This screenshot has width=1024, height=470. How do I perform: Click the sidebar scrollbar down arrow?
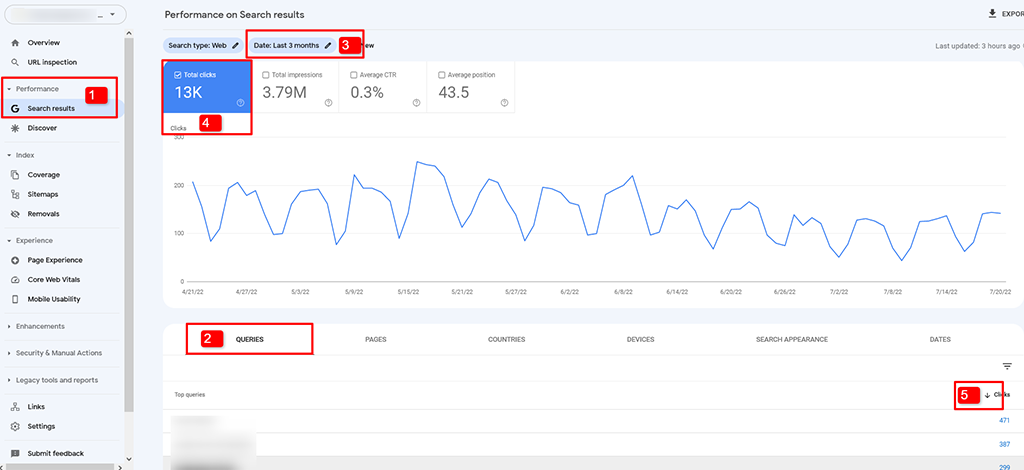point(129,459)
